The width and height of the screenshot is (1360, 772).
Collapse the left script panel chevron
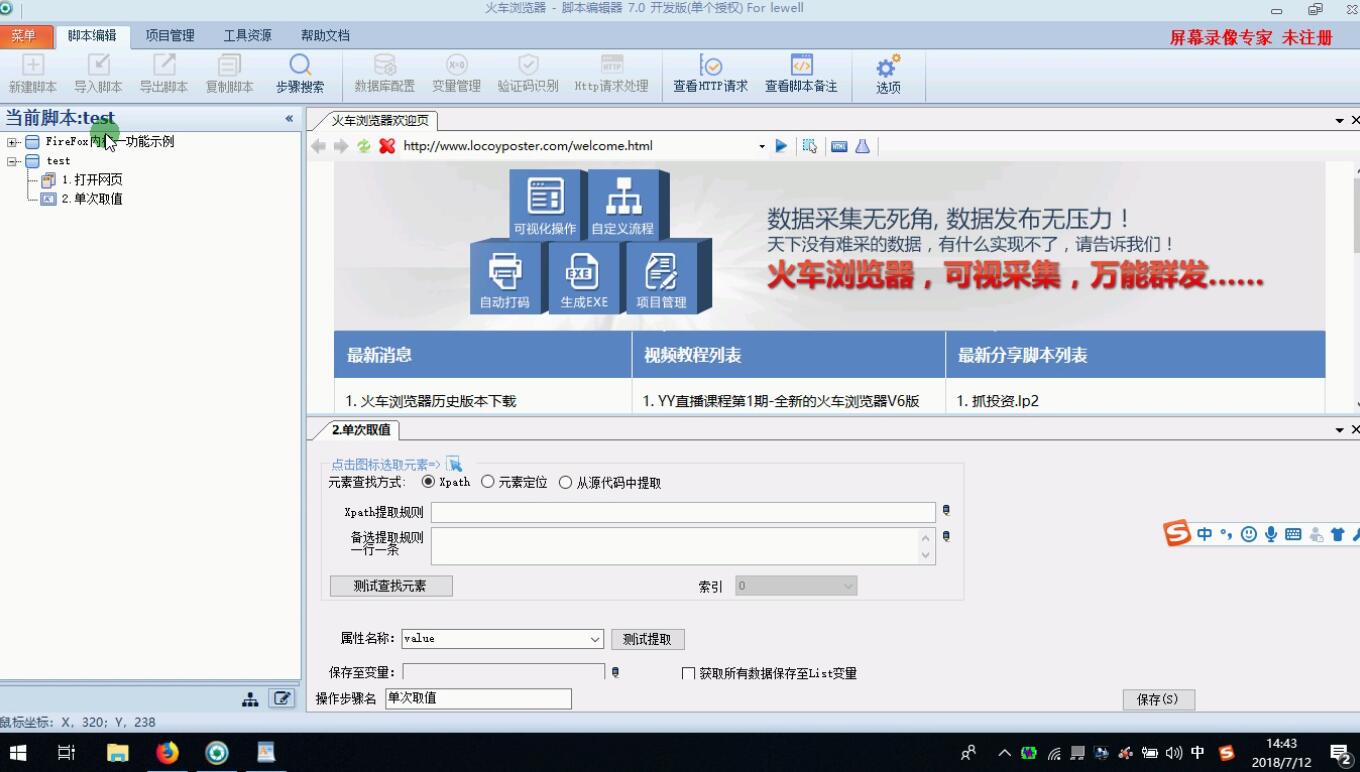pyautogui.click(x=289, y=118)
